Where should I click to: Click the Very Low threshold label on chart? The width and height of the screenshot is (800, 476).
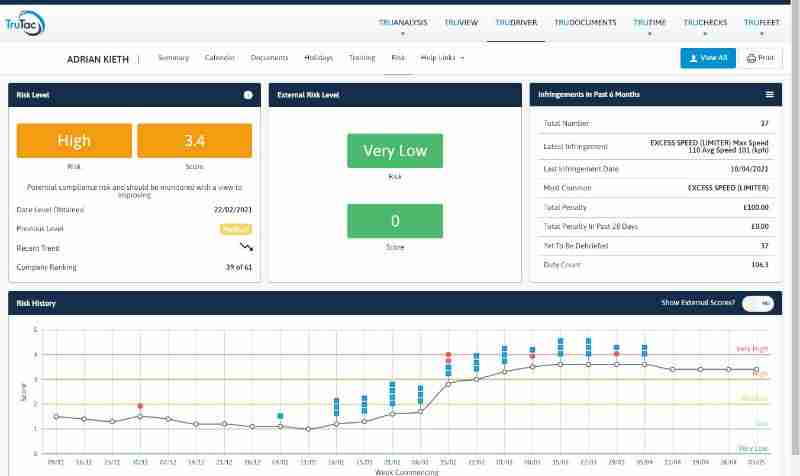[x=753, y=449]
